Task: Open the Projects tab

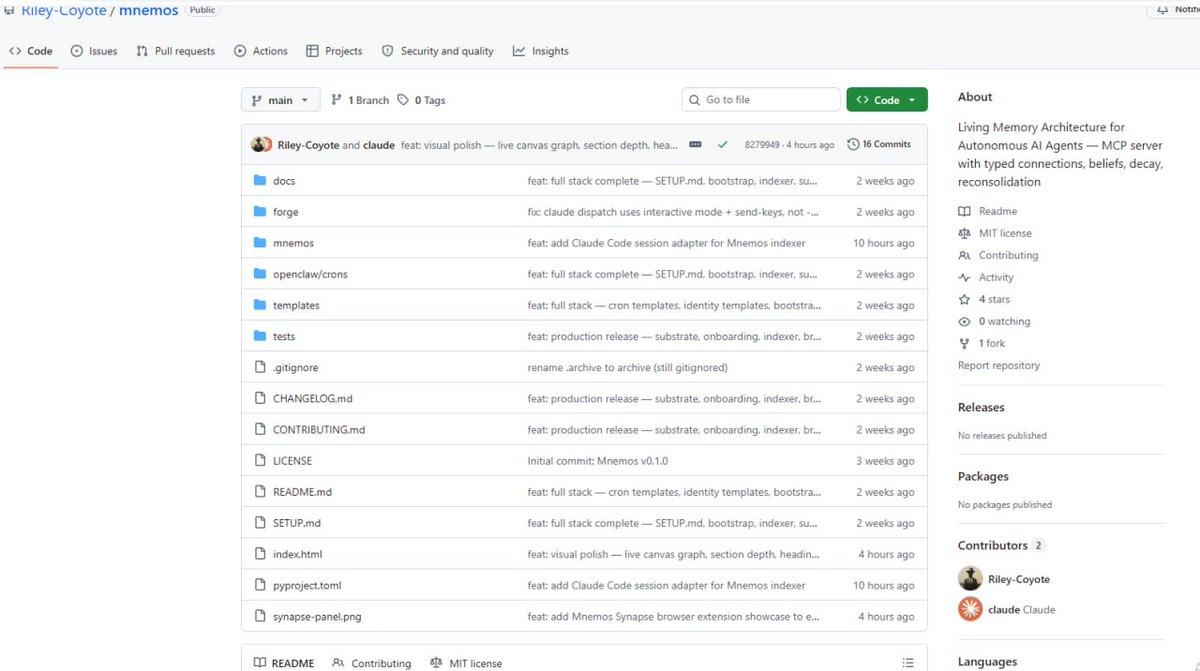Action: point(334,51)
